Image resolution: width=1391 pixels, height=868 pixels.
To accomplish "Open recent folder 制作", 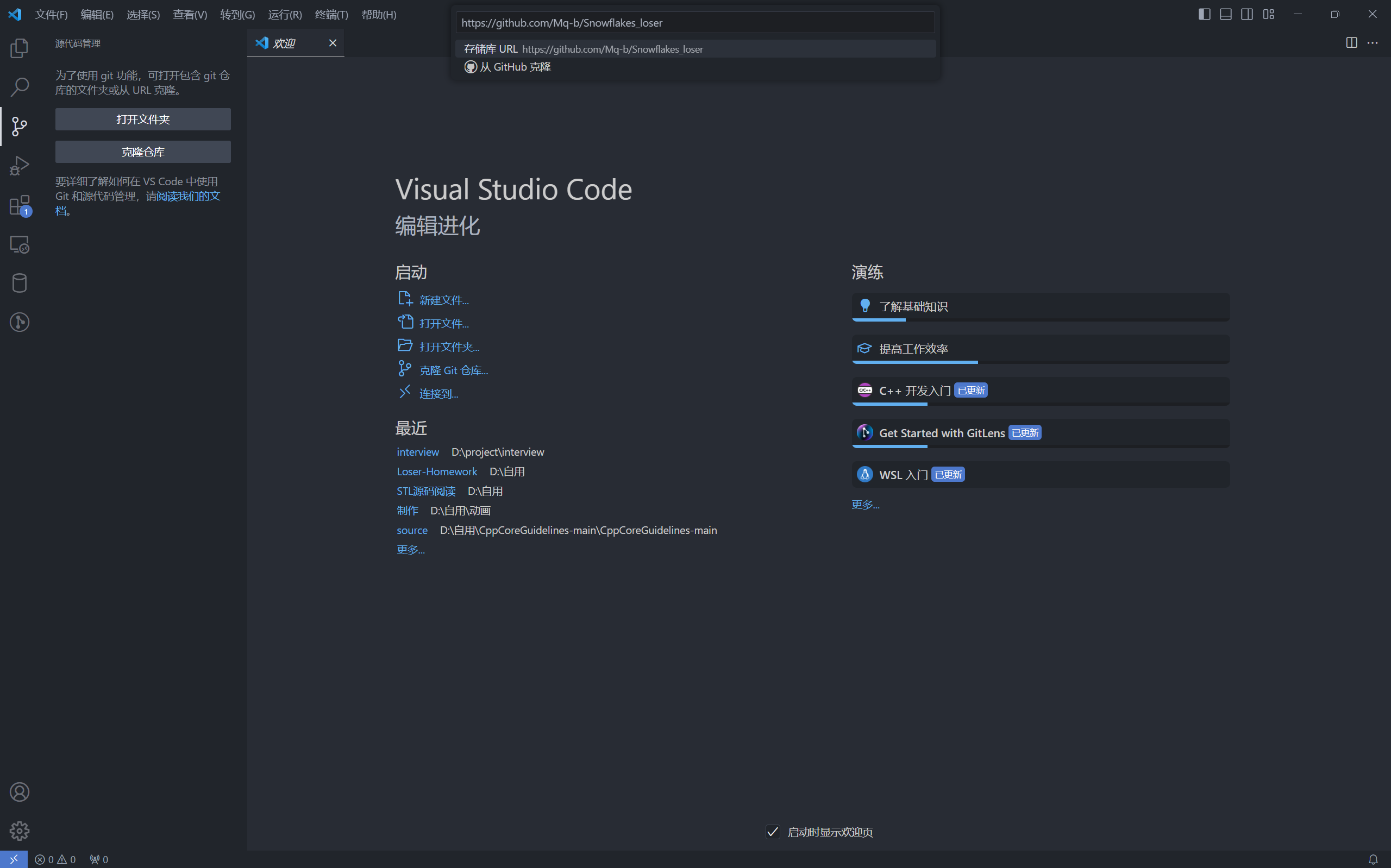I will 407,511.
